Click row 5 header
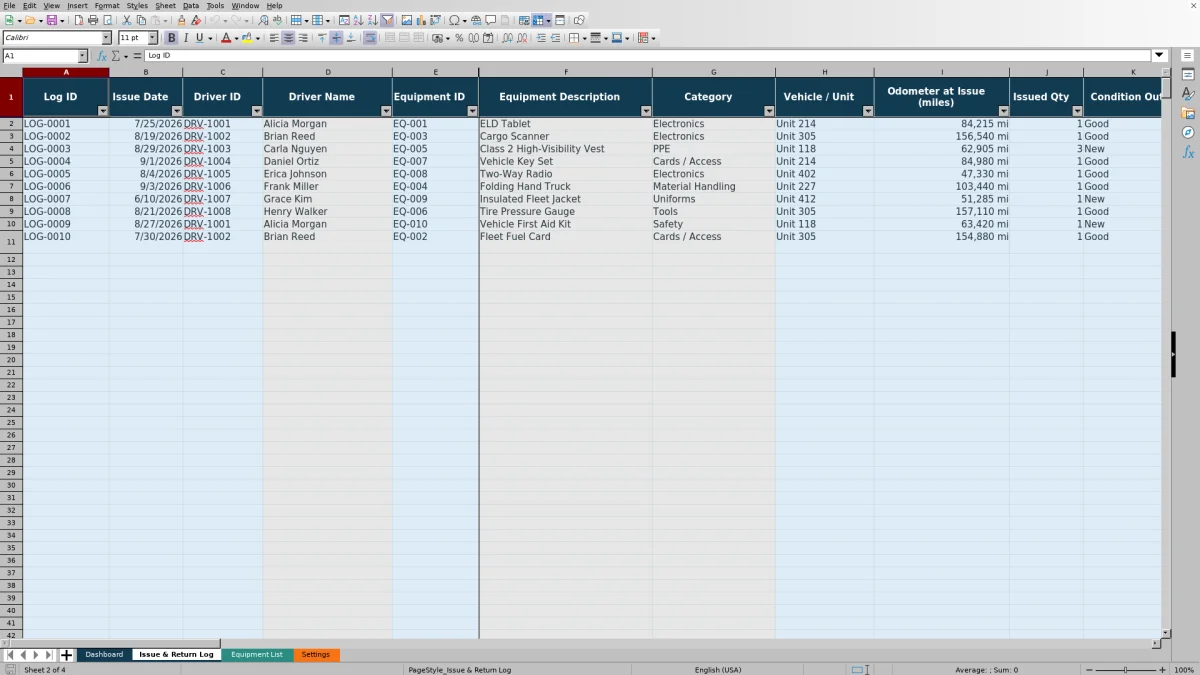 (x=11, y=161)
